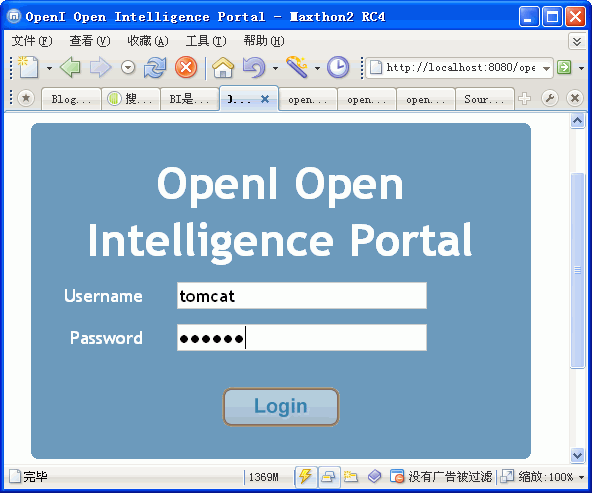Open the zoom 100% dropdown
Viewport: 592px width, 493px height.
pyautogui.click(x=581, y=477)
